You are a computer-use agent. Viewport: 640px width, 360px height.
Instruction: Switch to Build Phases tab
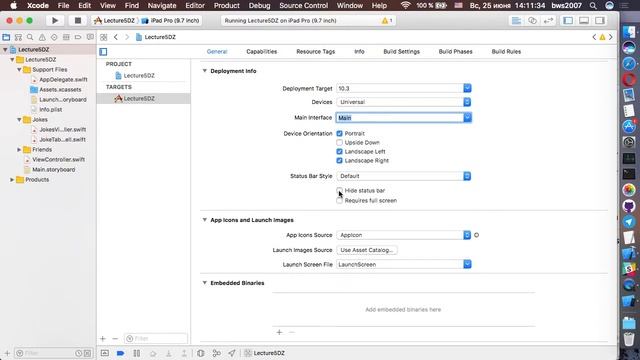point(455,52)
